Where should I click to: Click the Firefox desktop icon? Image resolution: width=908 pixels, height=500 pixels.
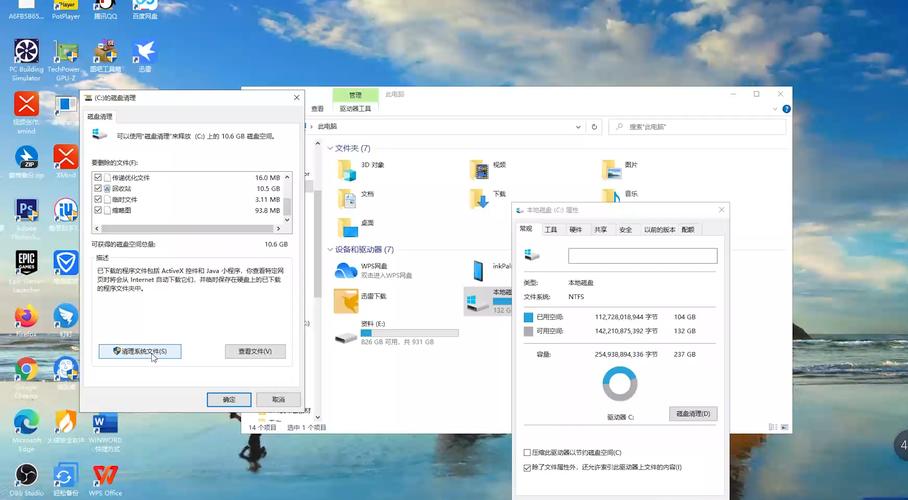[26, 318]
